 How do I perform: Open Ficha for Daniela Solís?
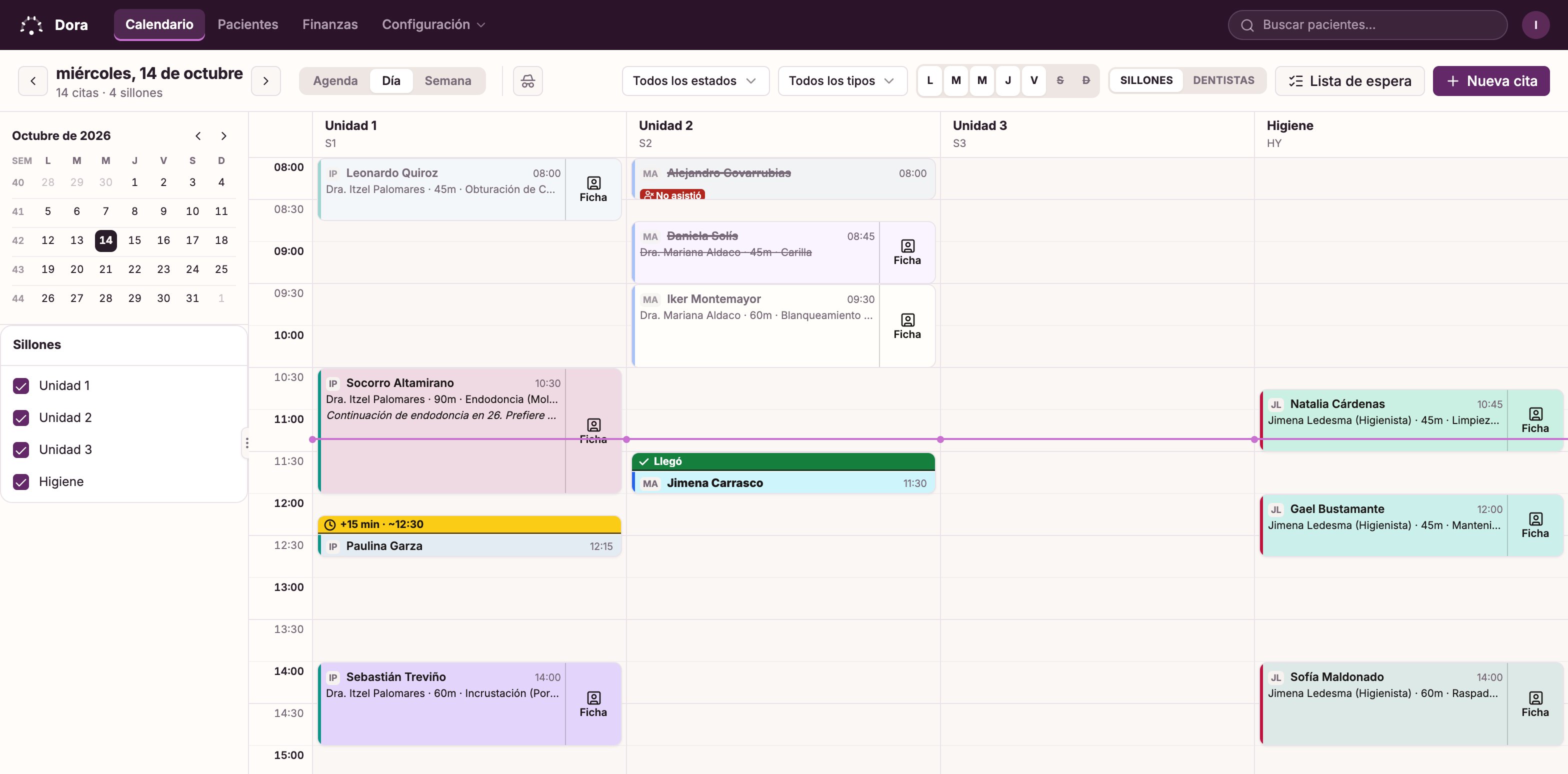907,252
